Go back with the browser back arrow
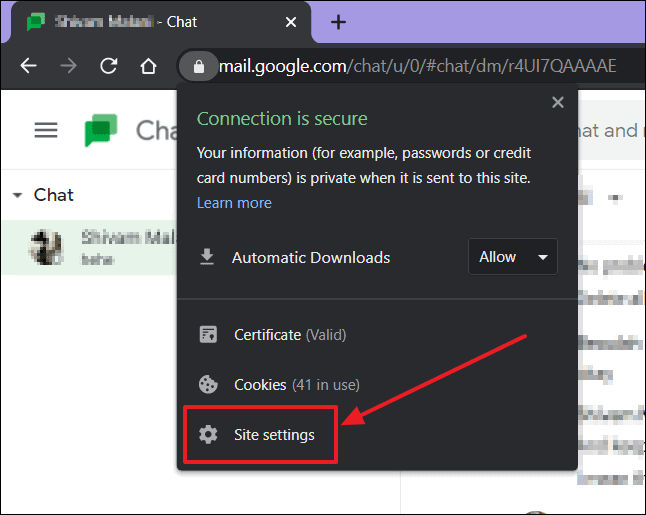646x515 pixels. click(x=28, y=66)
